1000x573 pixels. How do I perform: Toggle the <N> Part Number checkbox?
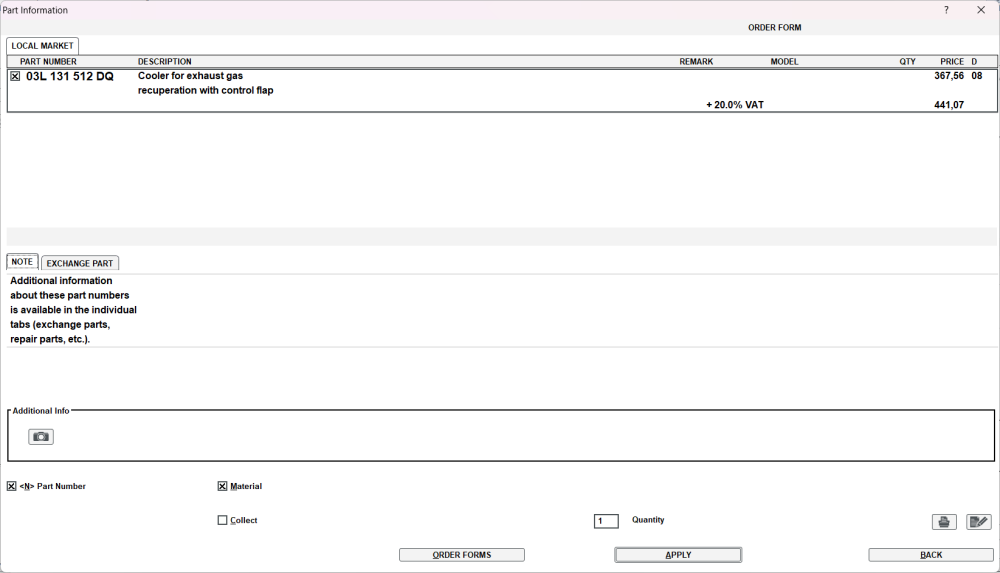11,486
